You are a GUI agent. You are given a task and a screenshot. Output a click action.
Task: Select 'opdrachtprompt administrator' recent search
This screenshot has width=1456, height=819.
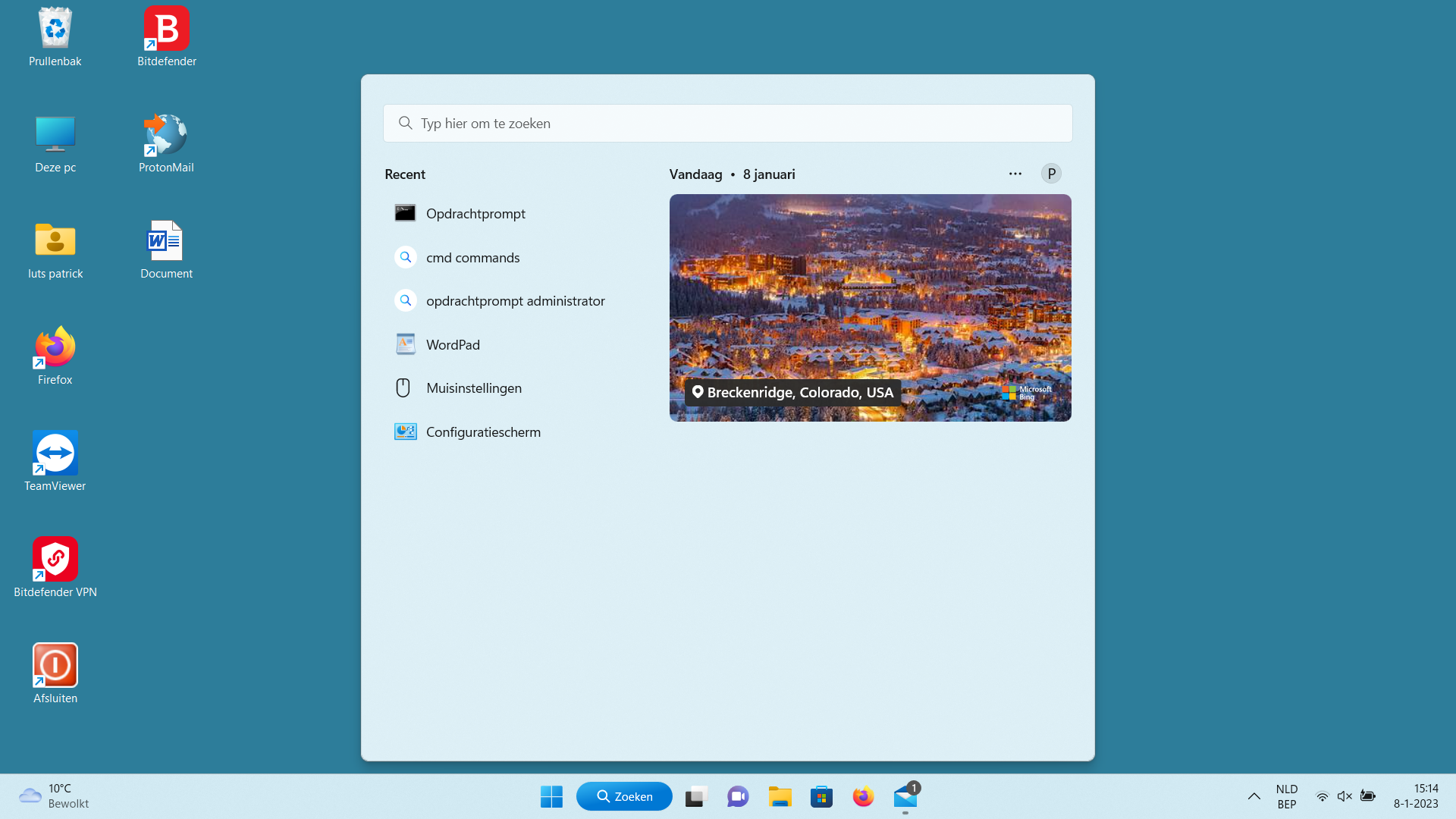pyautogui.click(x=516, y=301)
